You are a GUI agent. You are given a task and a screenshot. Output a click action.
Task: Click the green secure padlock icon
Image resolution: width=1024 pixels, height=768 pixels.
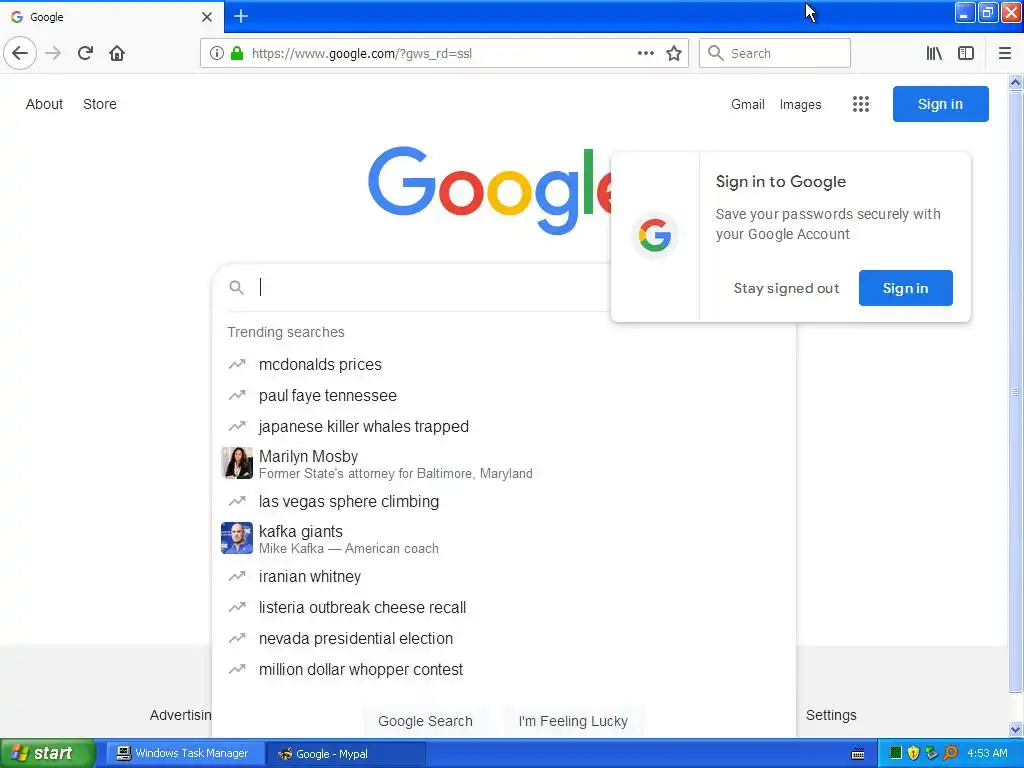pyautogui.click(x=237, y=53)
